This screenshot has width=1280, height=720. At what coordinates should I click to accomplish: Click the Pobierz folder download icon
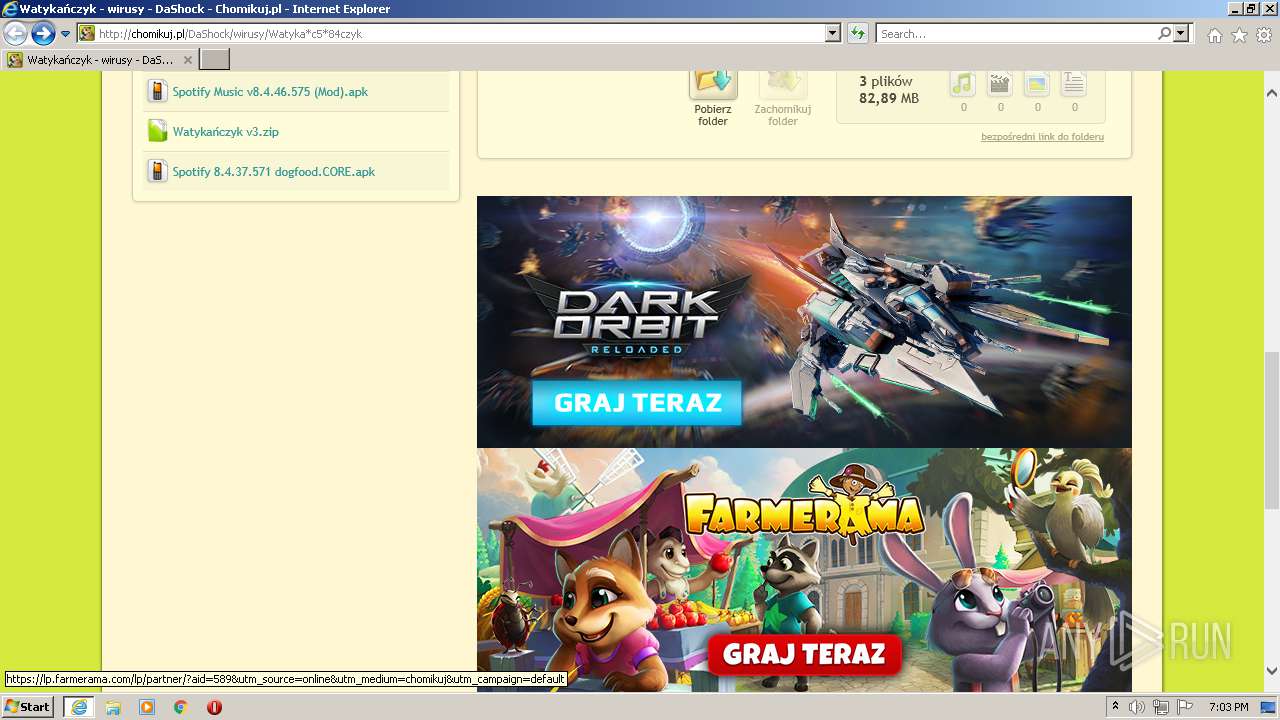point(713,82)
